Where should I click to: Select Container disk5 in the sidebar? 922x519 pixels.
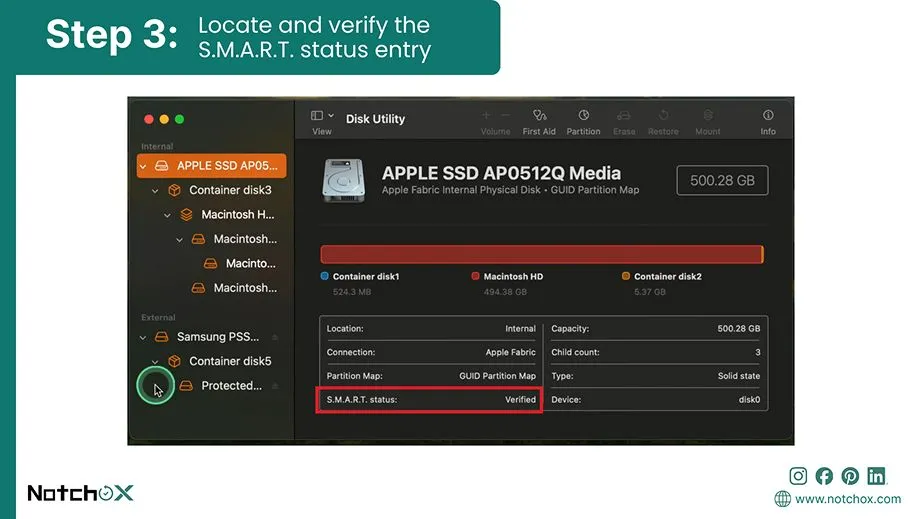click(230, 361)
